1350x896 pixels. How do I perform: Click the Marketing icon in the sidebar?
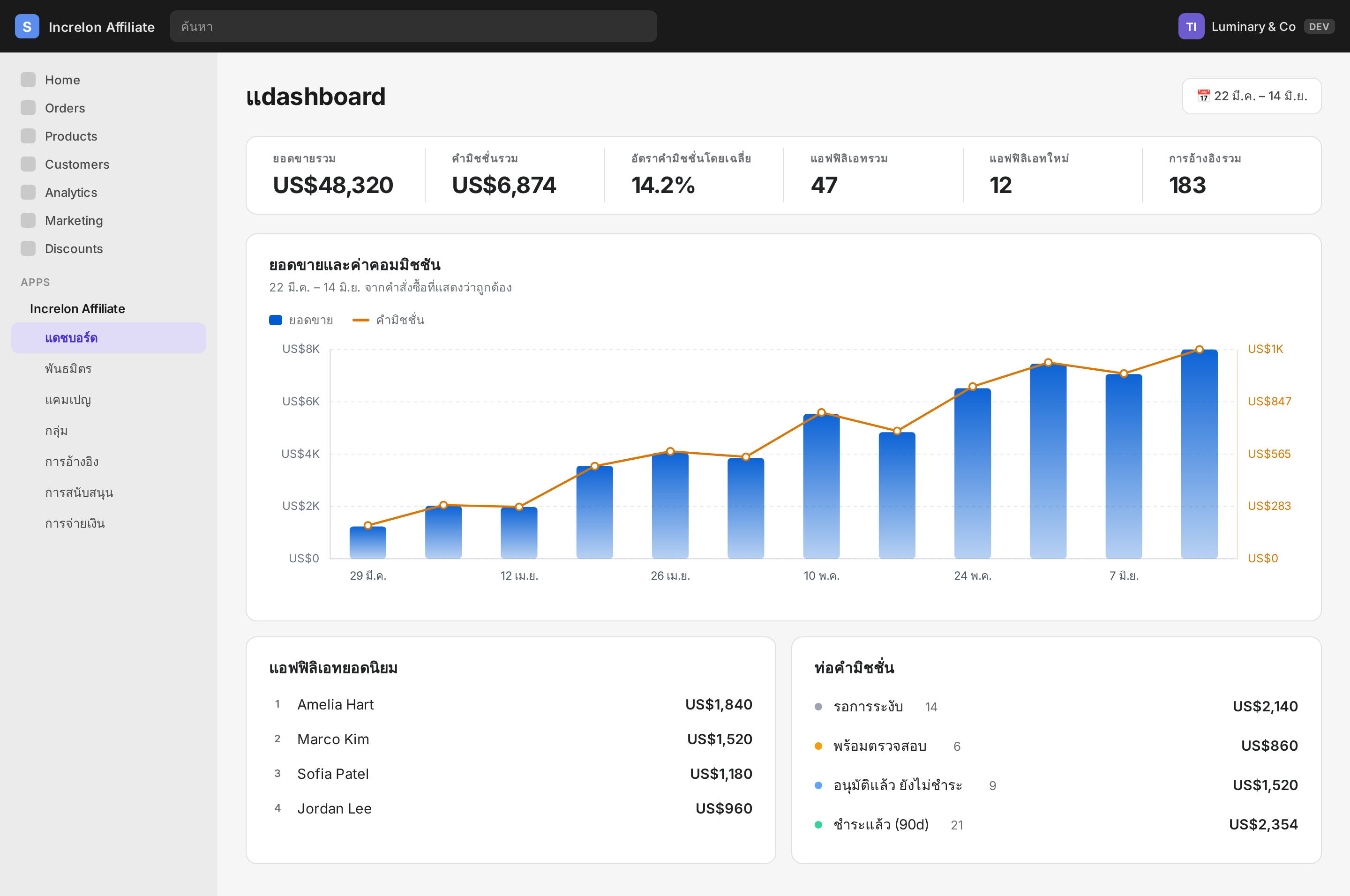(28, 220)
